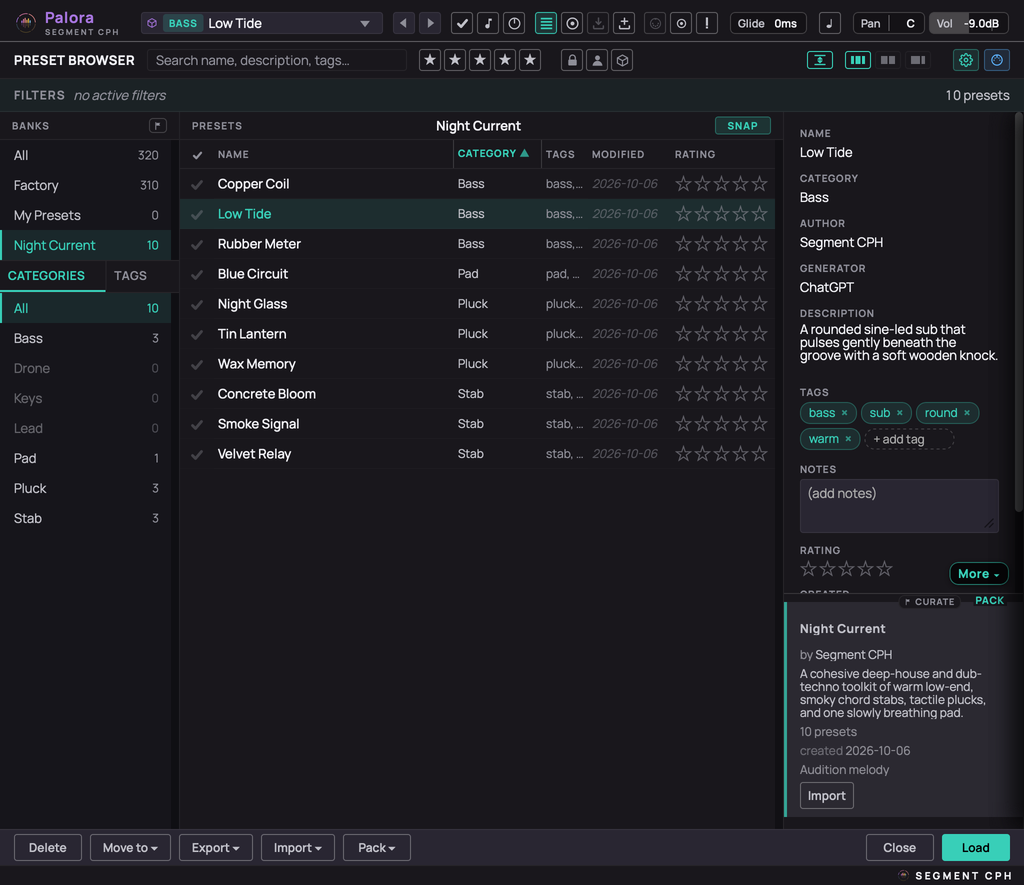Viewport: 1024px width, 885px height.
Task: Click the upload/export tray icon in top toolbar
Action: [624, 24]
